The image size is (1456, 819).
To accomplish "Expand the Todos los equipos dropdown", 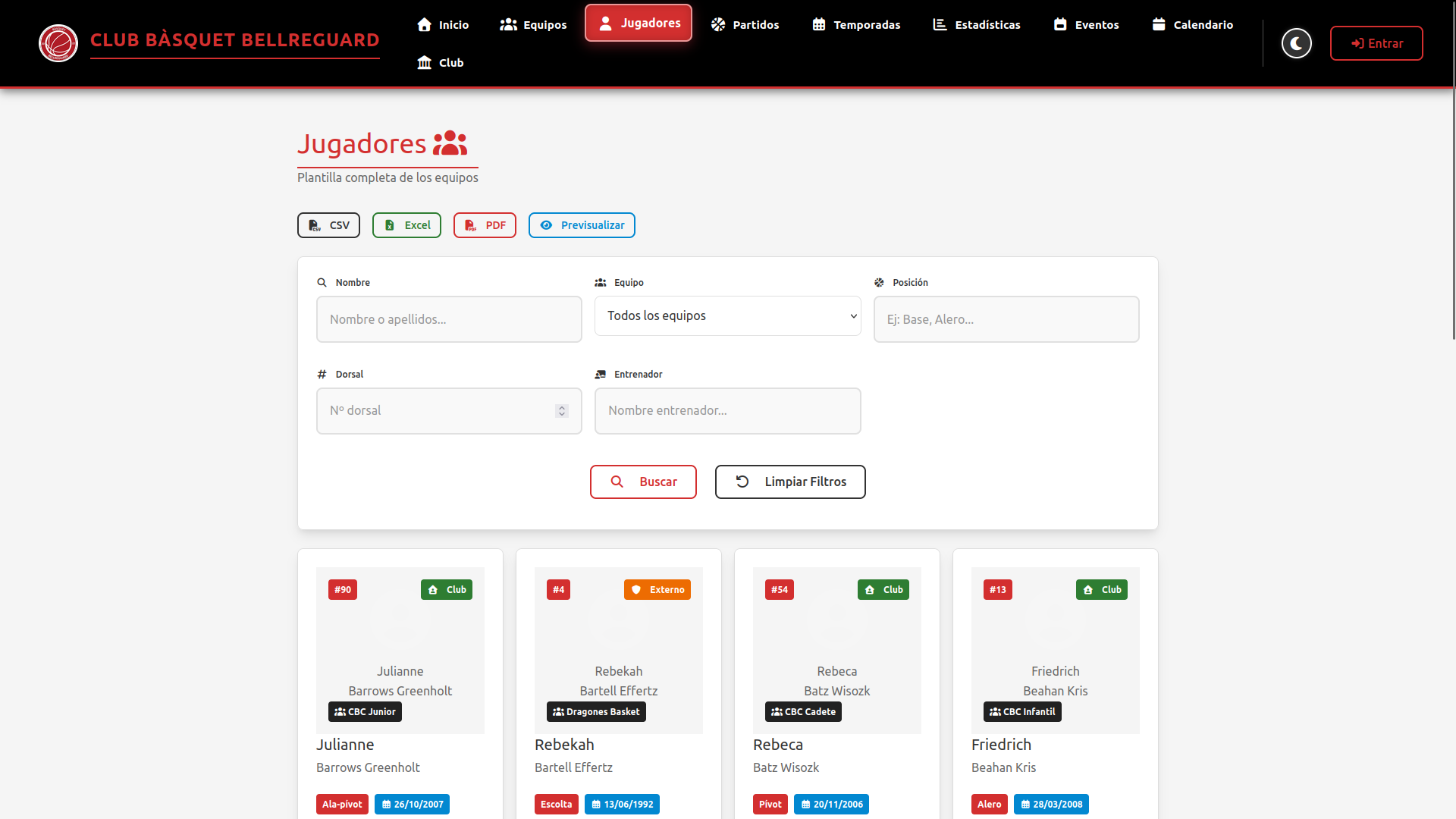I will [728, 315].
